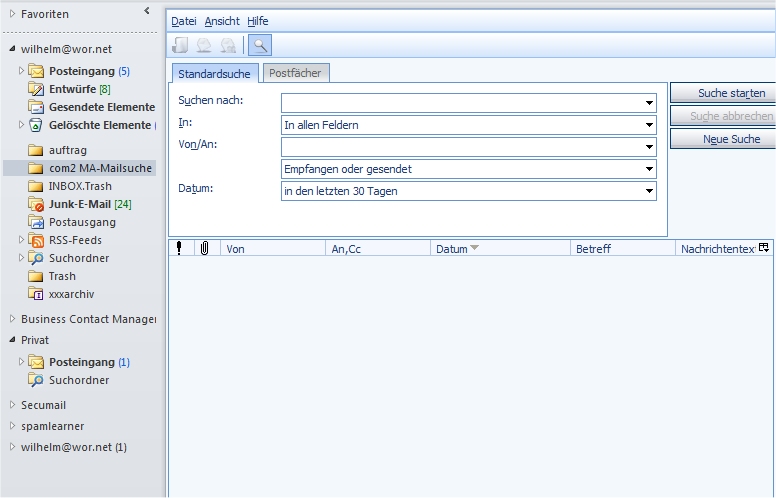
Task: Click the Entwürfe drafts folder icon
Action: coord(36,89)
